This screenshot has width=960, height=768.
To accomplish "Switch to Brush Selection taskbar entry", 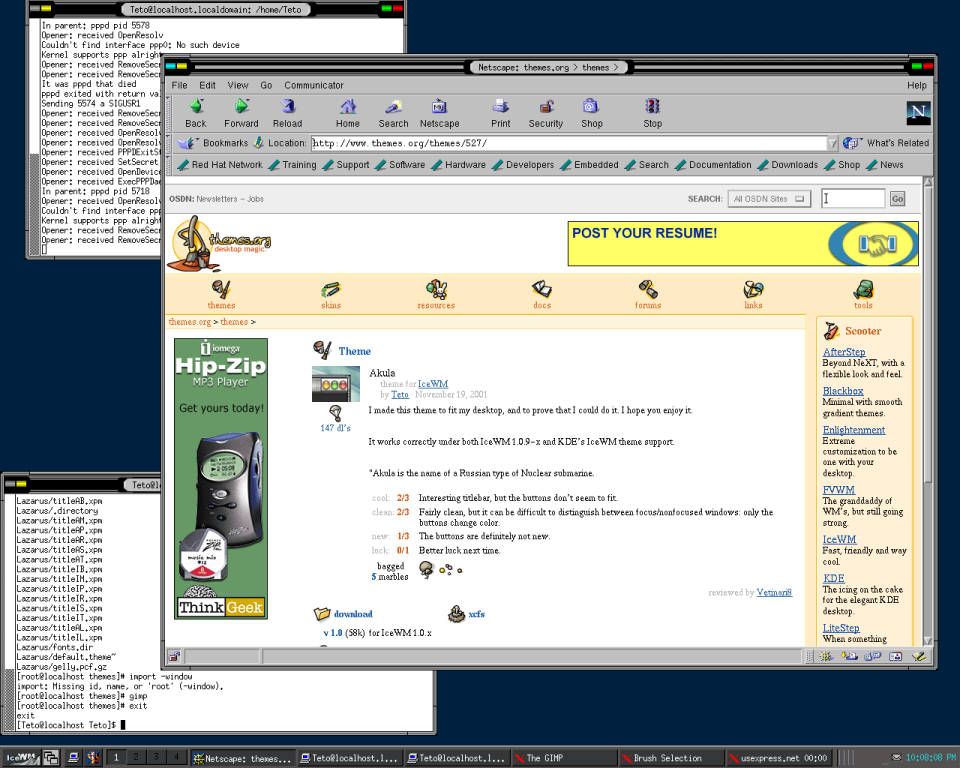I will pos(671,758).
